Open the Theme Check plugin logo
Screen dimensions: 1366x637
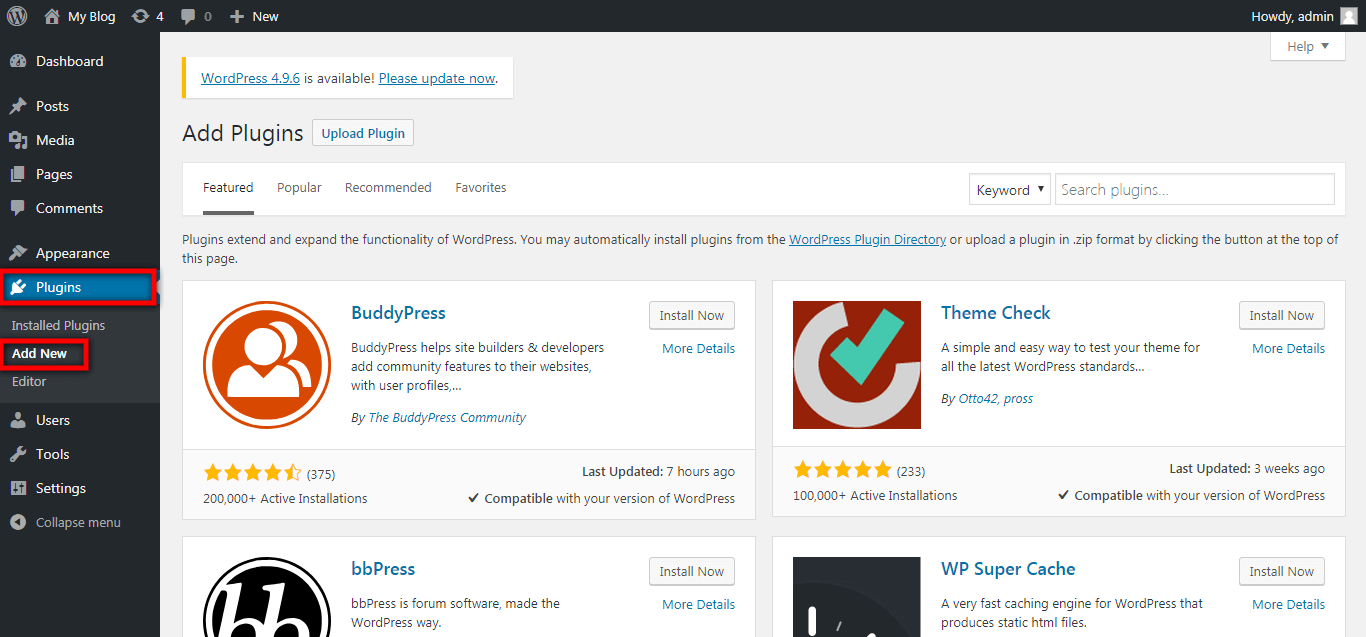[x=857, y=365]
